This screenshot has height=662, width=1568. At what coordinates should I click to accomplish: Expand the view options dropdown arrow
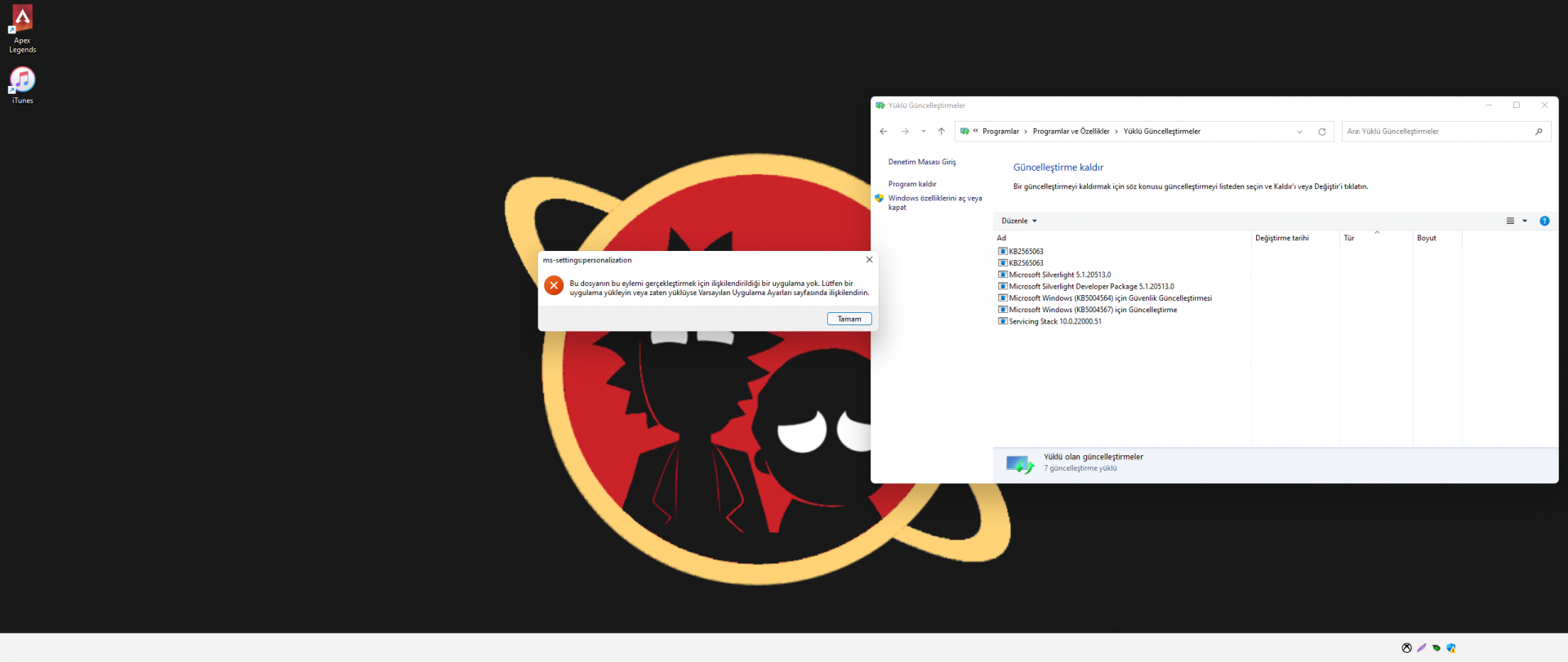tap(1525, 221)
